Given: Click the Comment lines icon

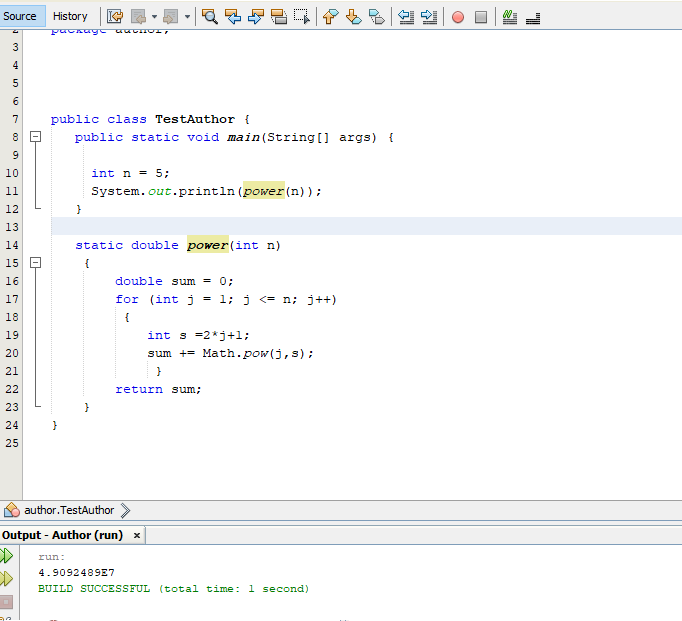Looking at the screenshot, I should [x=510, y=17].
